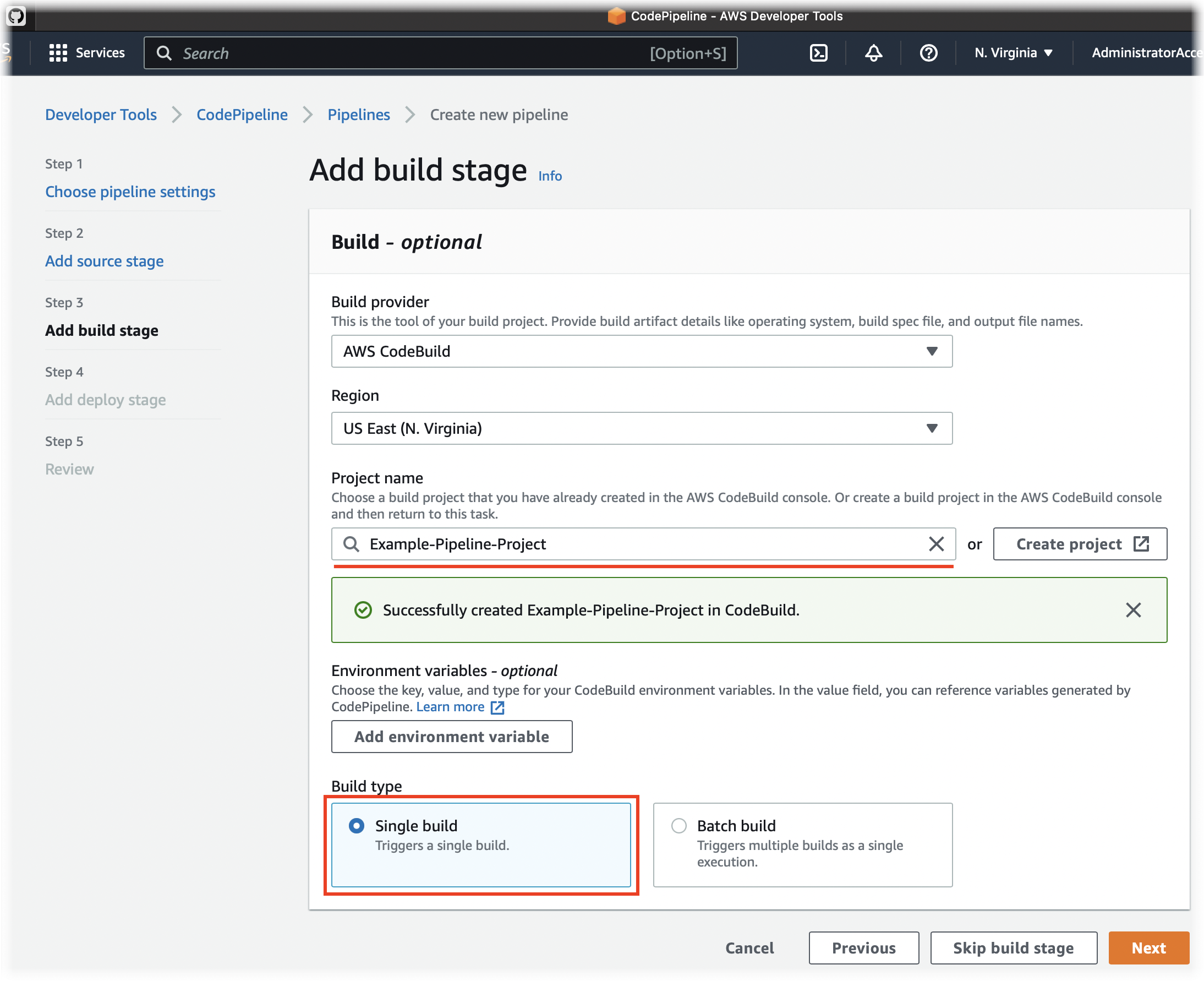The width and height of the screenshot is (1204, 981).
Task: Click the Services menu label
Action: pyautogui.click(x=100, y=53)
